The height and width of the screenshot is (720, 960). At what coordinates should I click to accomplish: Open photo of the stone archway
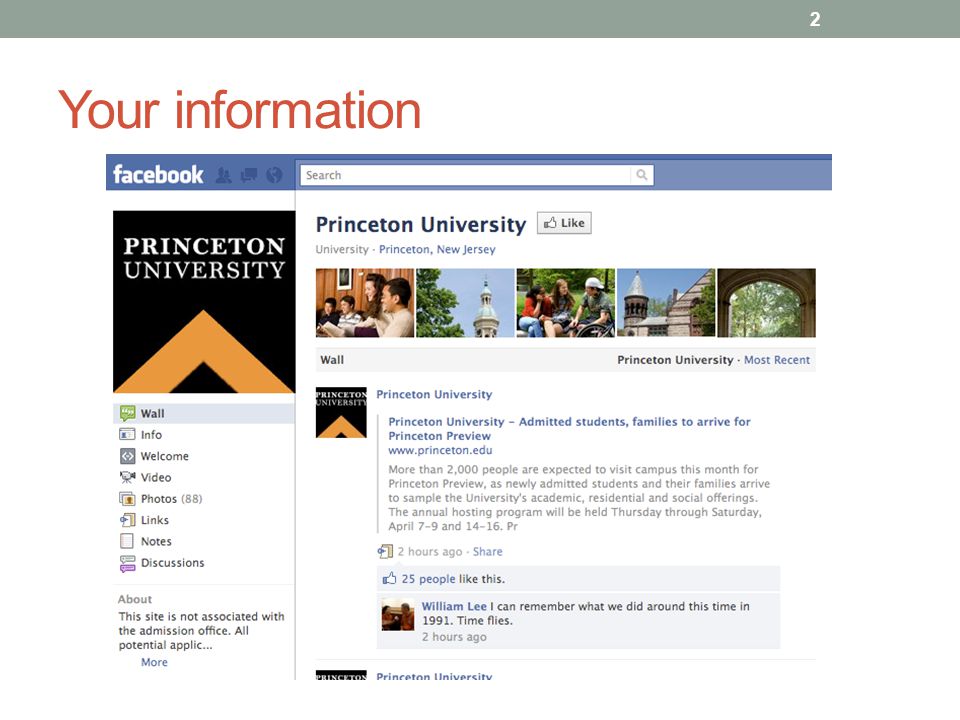(x=767, y=302)
